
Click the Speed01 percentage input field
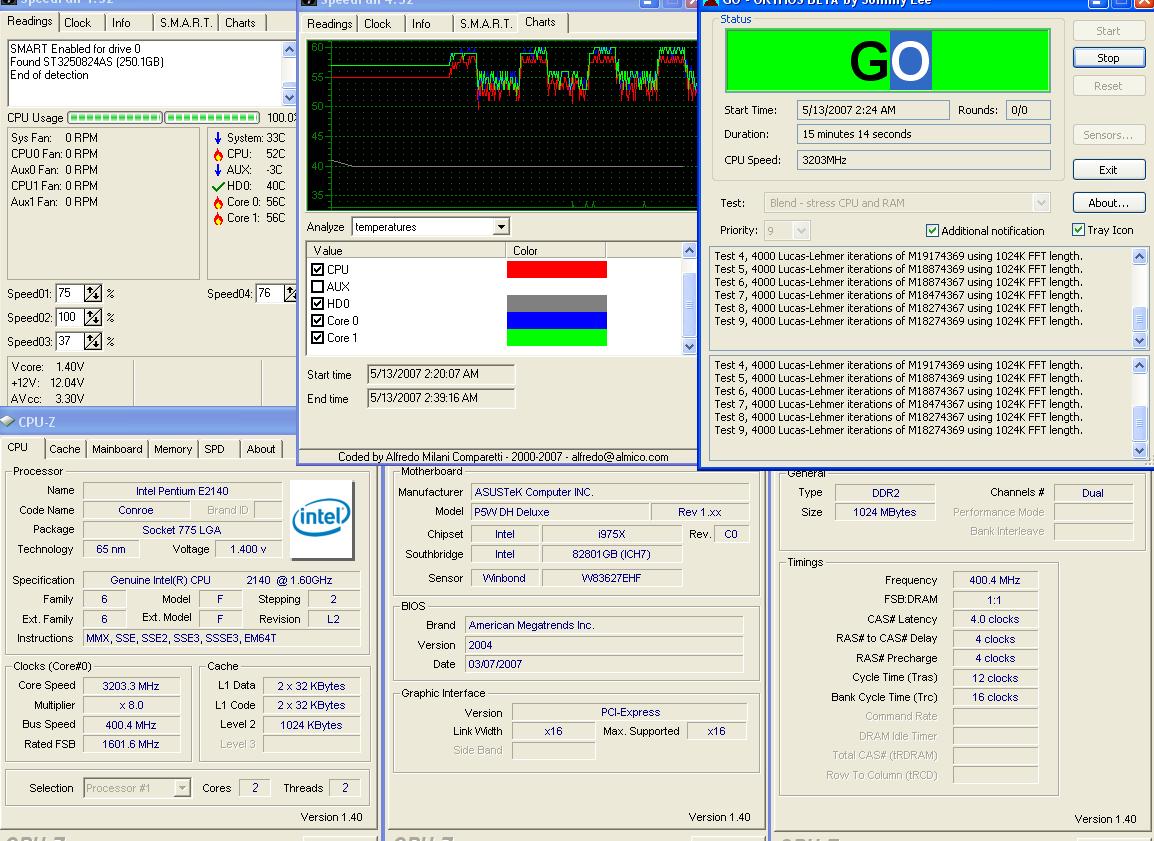click(x=68, y=294)
